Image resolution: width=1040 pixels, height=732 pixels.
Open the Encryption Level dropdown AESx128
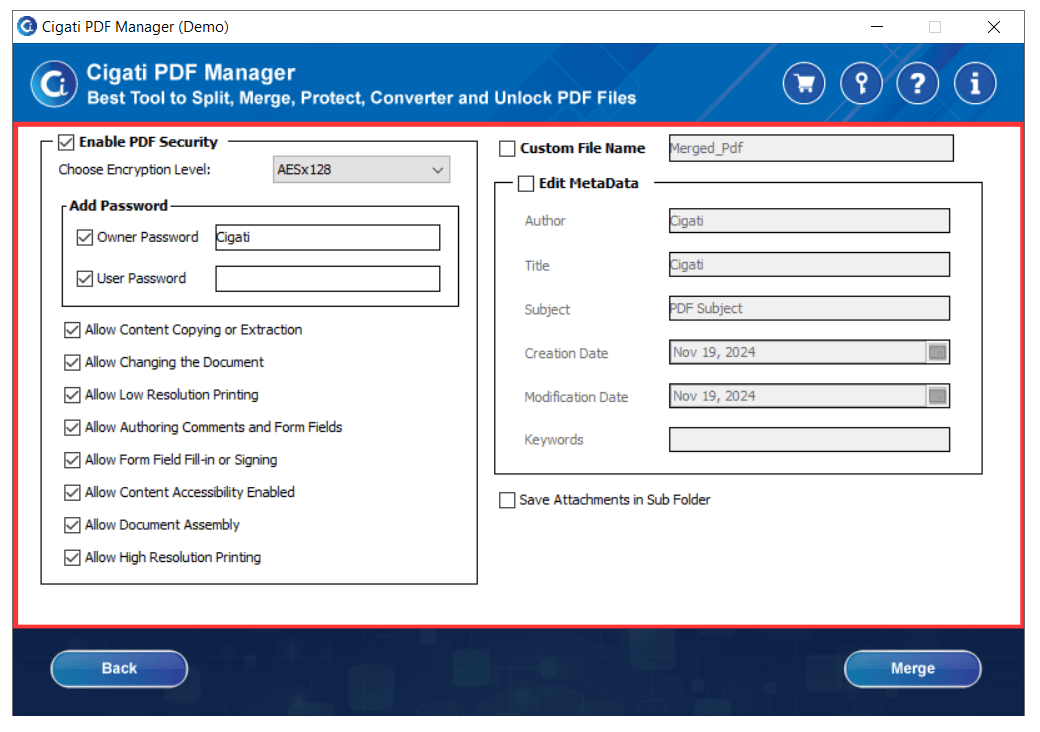pos(361,170)
